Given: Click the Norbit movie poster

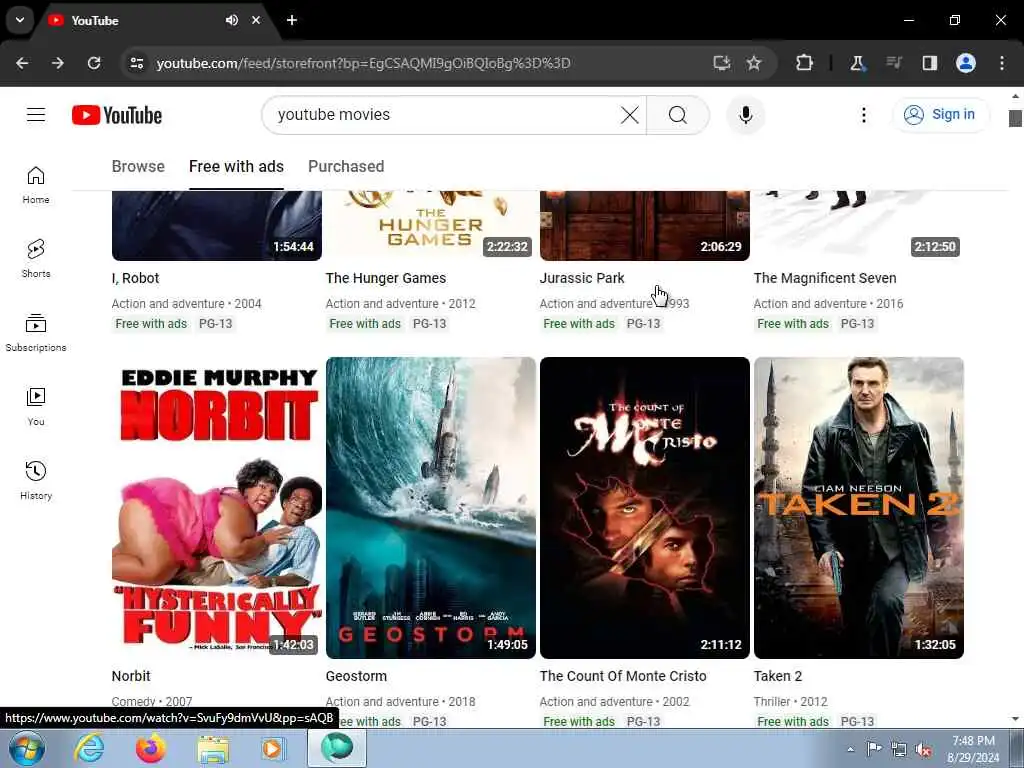Looking at the screenshot, I should (x=217, y=507).
